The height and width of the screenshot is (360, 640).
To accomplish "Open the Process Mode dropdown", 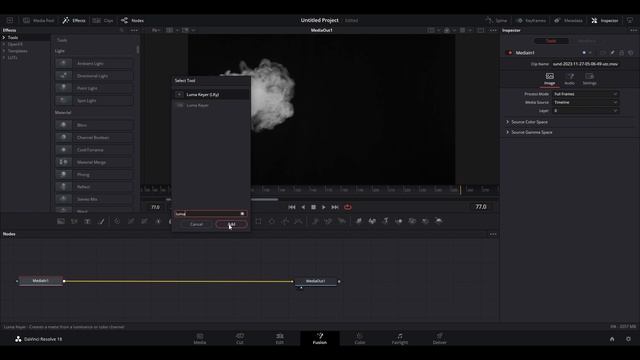I will tap(585, 94).
